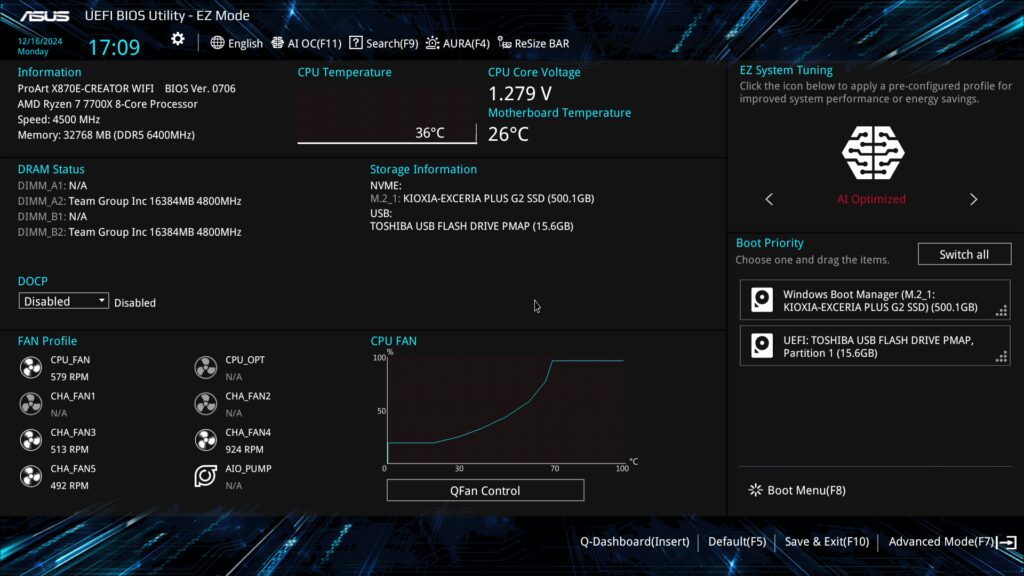Open the settings gear icon
The image size is (1024, 576).
click(178, 39)
